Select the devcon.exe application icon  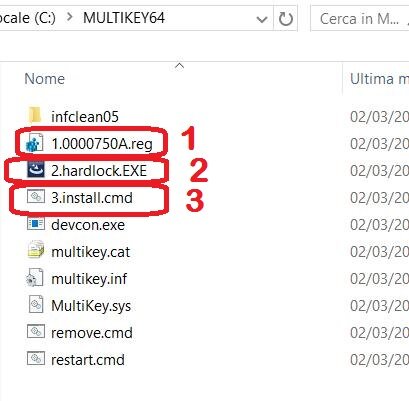[36, 224]
